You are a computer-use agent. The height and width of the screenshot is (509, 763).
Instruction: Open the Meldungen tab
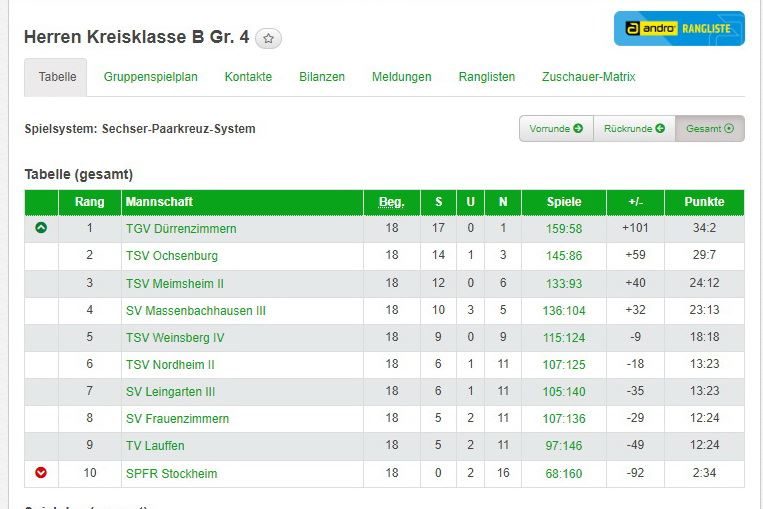402,77
